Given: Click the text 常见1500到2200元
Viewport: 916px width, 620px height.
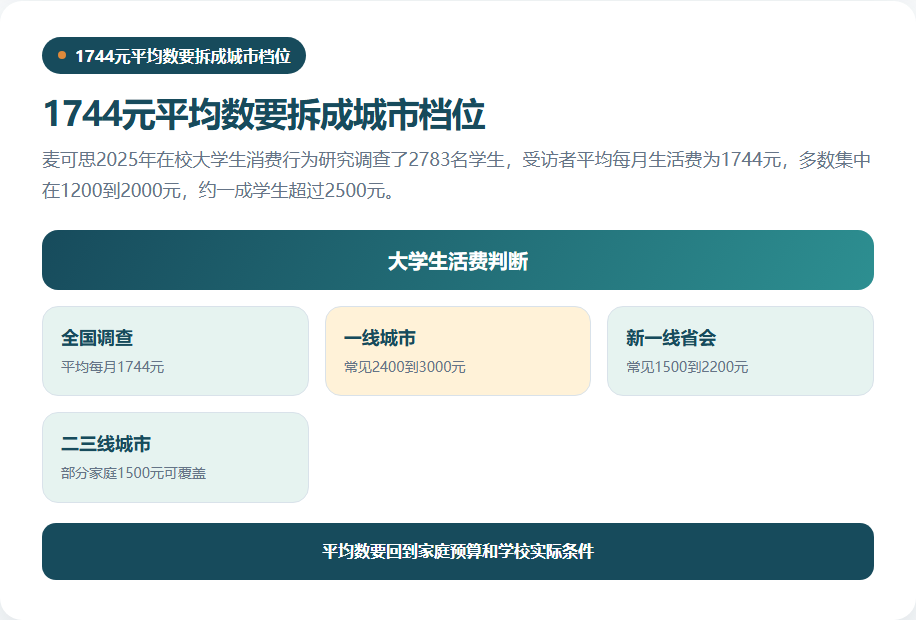Looking at the screenshot, I should click(687, 367).
